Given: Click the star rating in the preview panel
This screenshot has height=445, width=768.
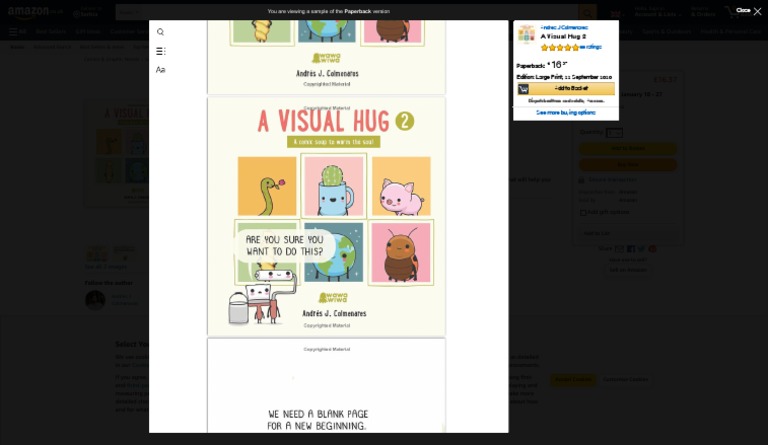Looking at the screenshot, I should [559, 47].
